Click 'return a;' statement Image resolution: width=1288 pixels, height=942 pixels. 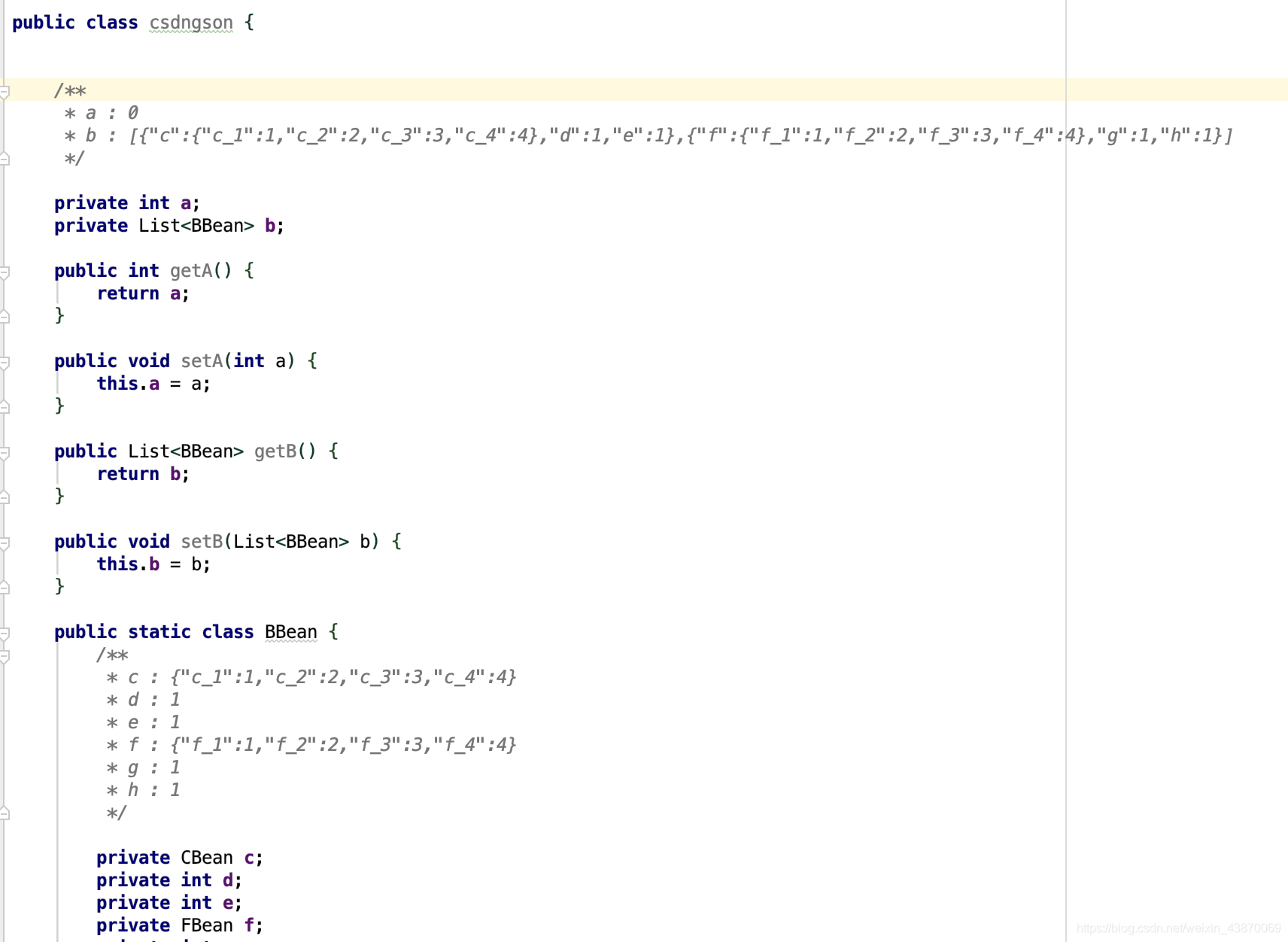coord(143,293)
